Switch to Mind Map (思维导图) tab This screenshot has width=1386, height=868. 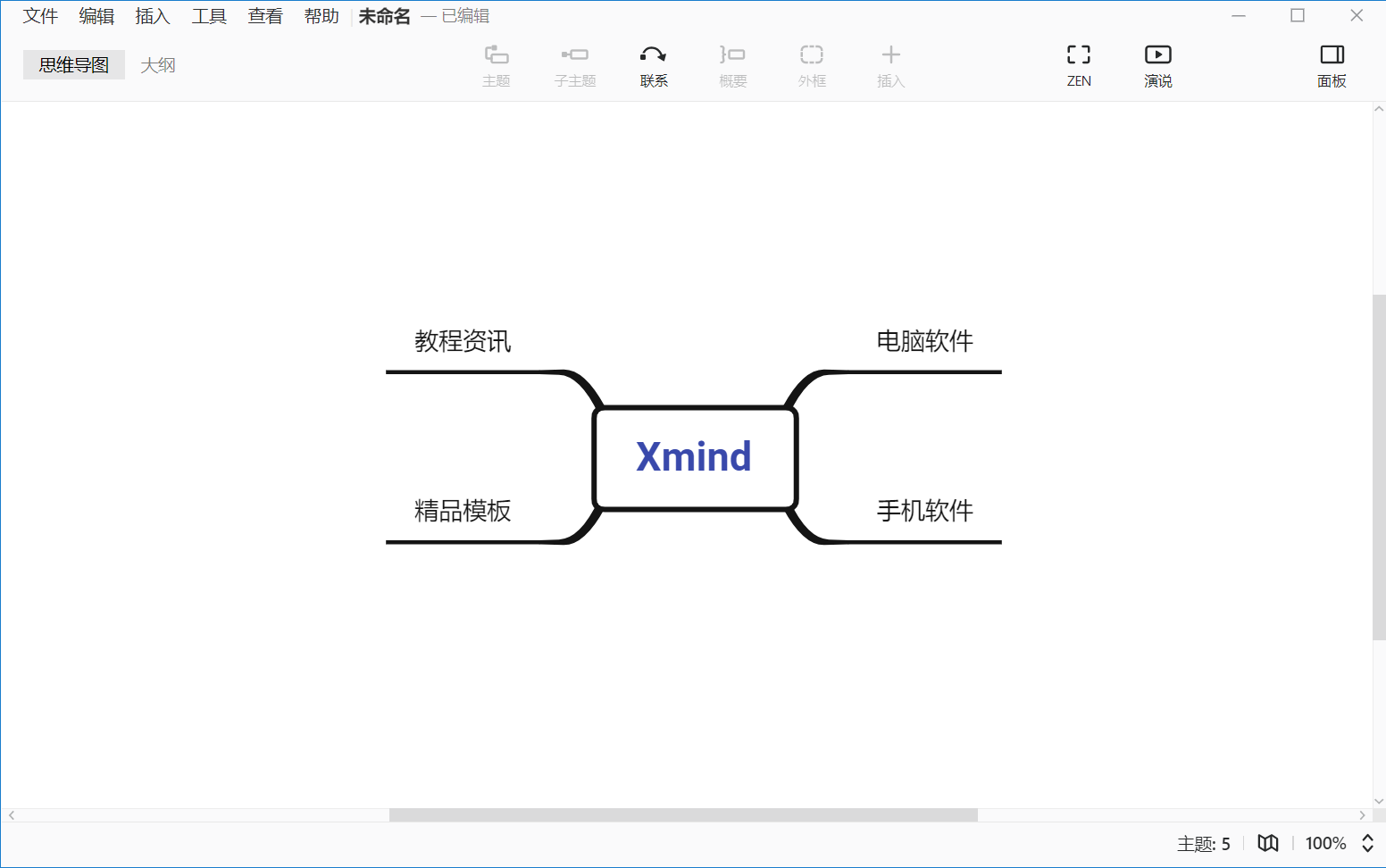(x=74, y=65)
